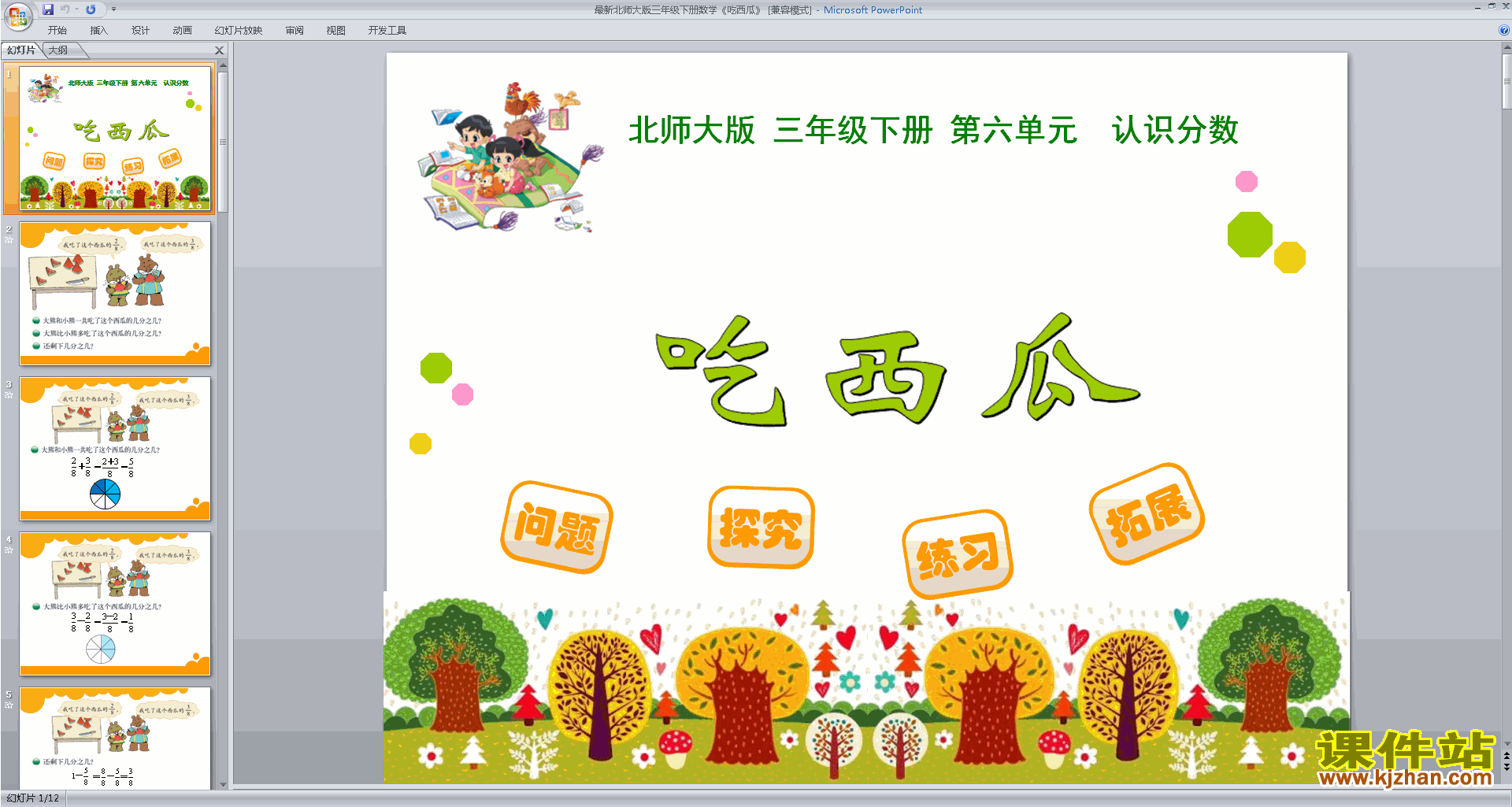Go to next slide with double-down arrow

pos(1506,768)
